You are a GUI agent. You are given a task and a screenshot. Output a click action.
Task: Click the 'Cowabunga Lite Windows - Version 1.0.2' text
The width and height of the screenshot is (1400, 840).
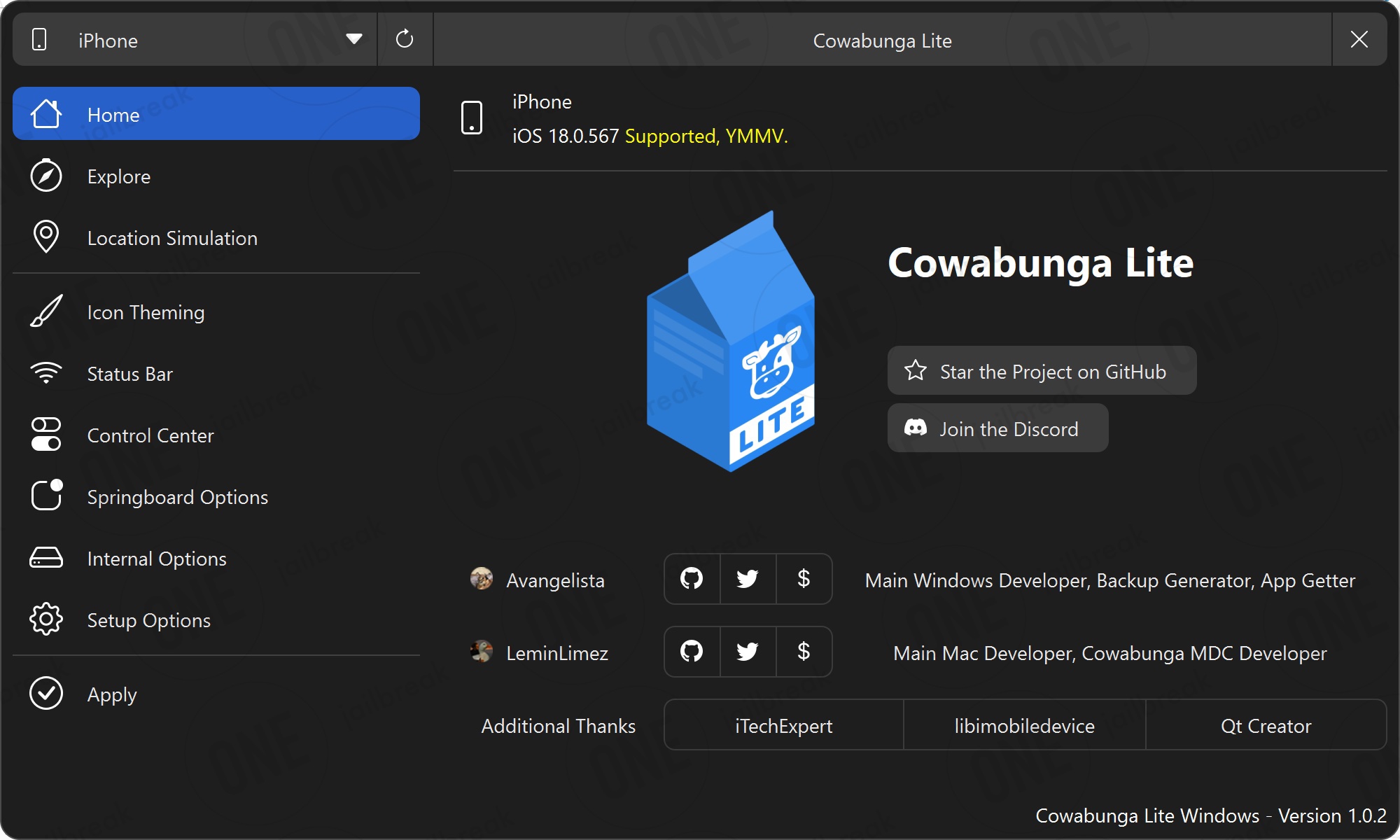[x=1211, y=815]
